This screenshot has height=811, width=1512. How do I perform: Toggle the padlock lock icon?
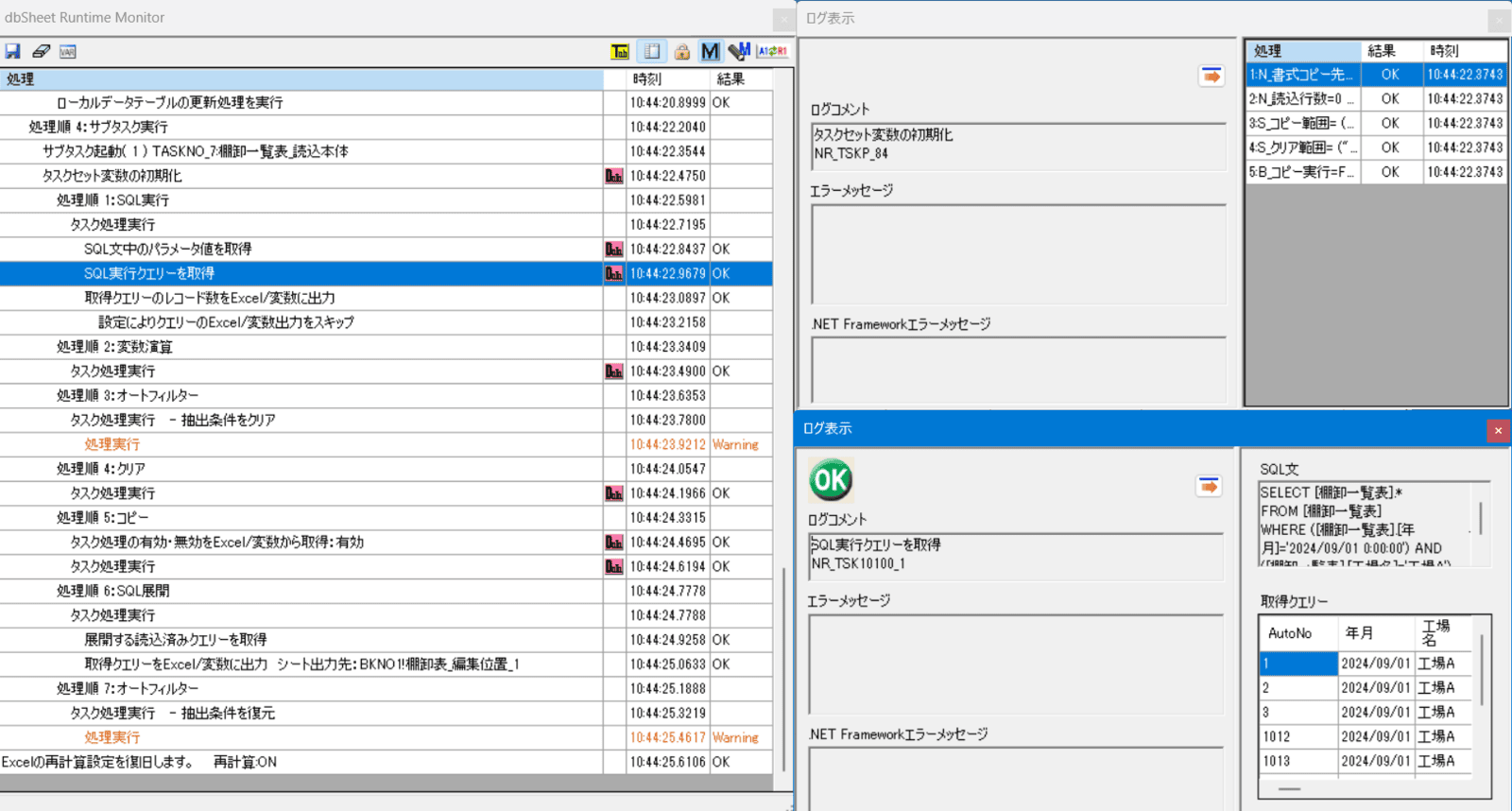coord(681,51)
